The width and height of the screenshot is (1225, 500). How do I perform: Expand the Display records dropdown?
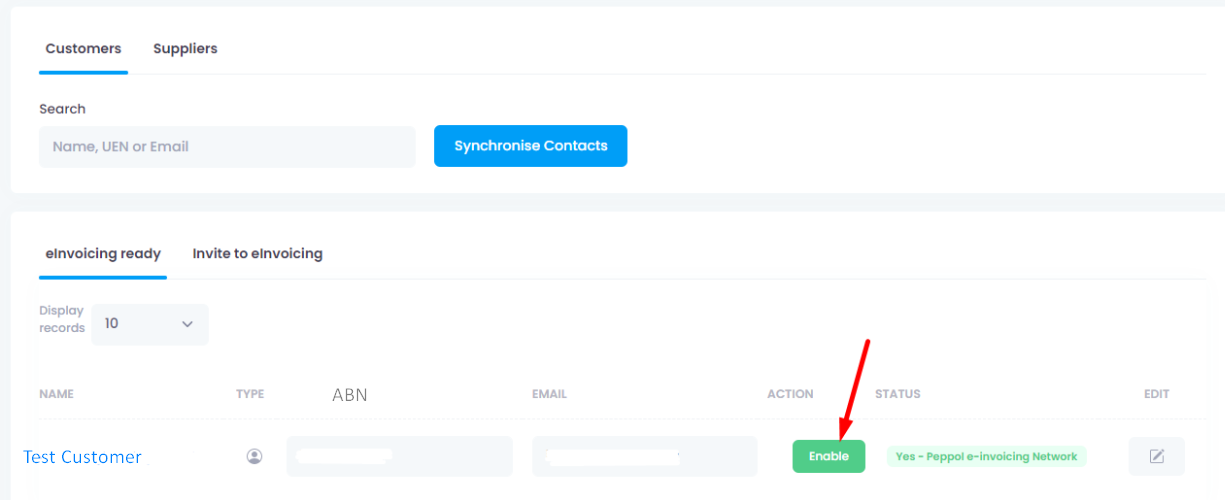(150, 324)
